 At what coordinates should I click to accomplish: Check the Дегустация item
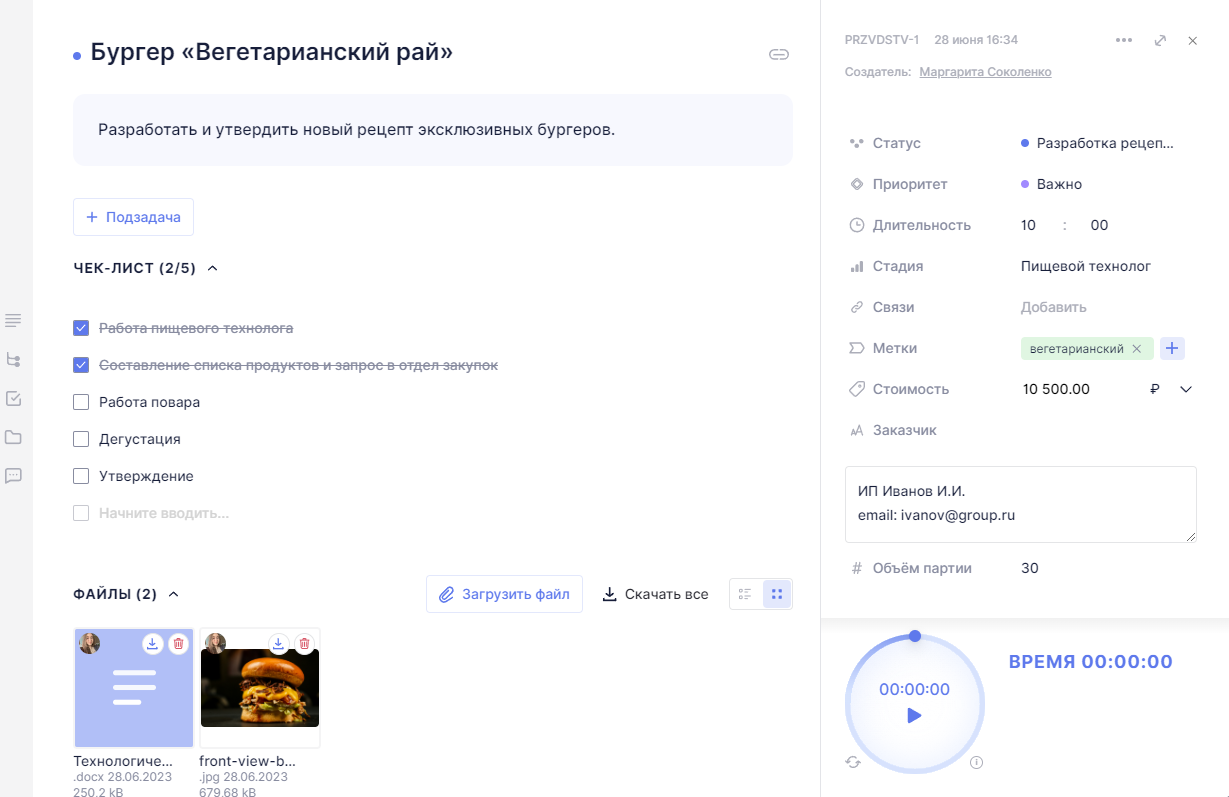(x=81, y=439)
